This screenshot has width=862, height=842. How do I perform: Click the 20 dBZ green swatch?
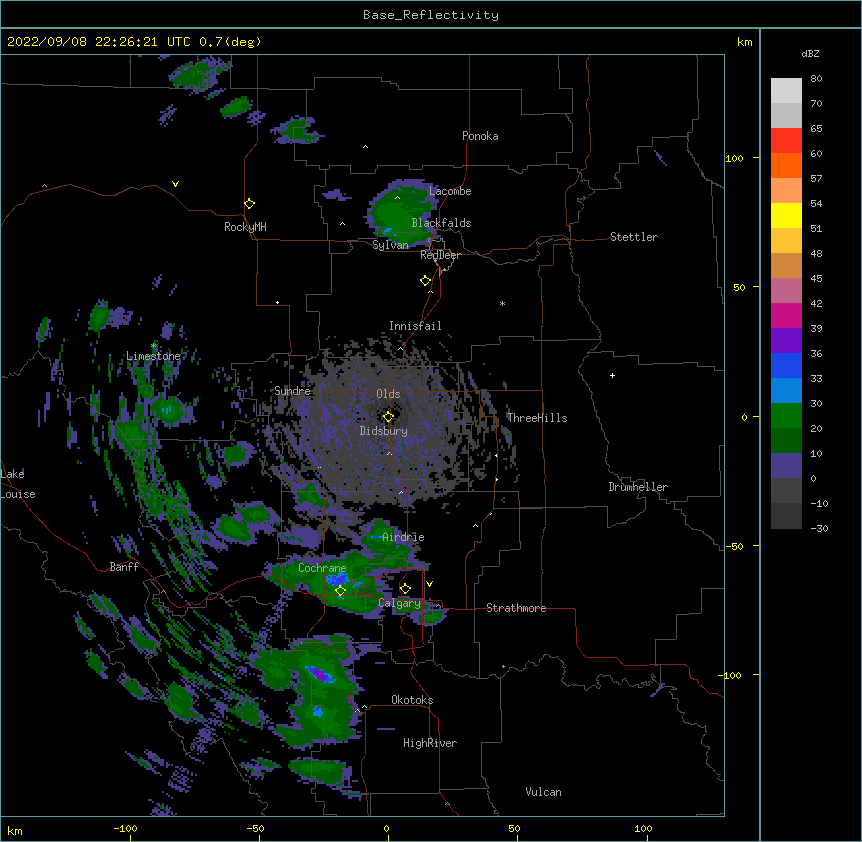[786, 416]
